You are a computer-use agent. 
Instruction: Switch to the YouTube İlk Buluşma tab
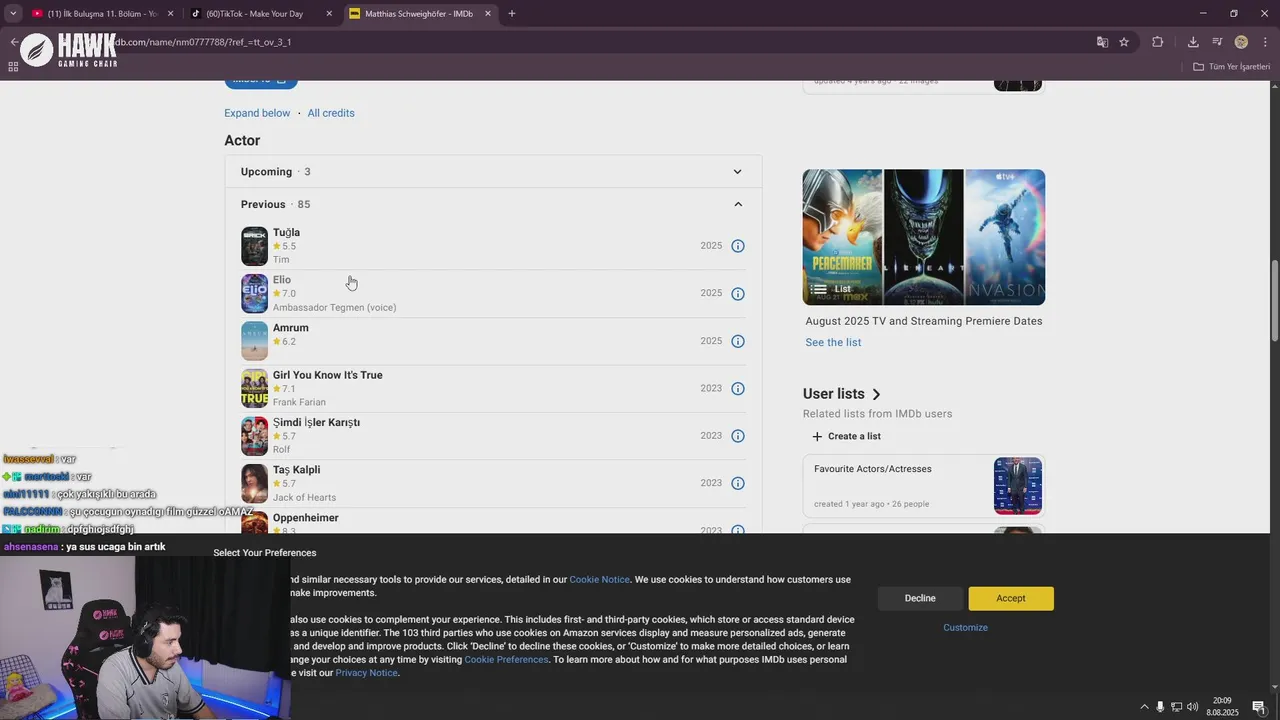pos(102,14)
